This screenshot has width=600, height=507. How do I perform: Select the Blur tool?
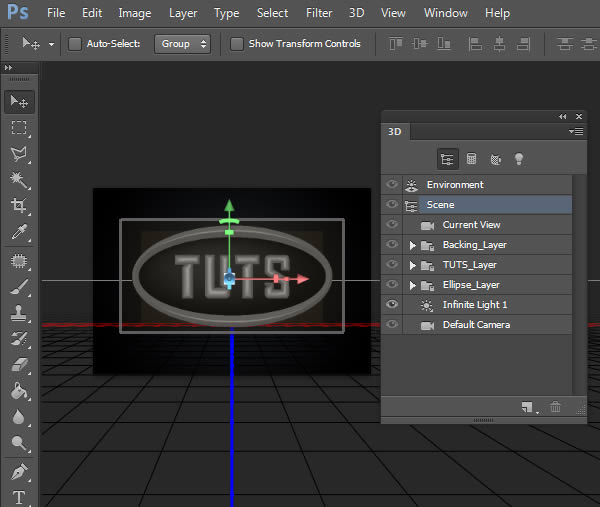(x=19, y=417)
